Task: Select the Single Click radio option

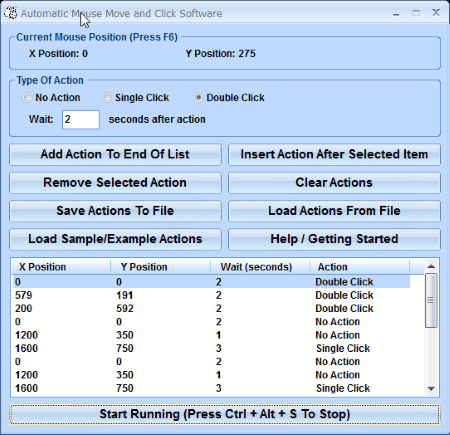Action: pos(106,98)
